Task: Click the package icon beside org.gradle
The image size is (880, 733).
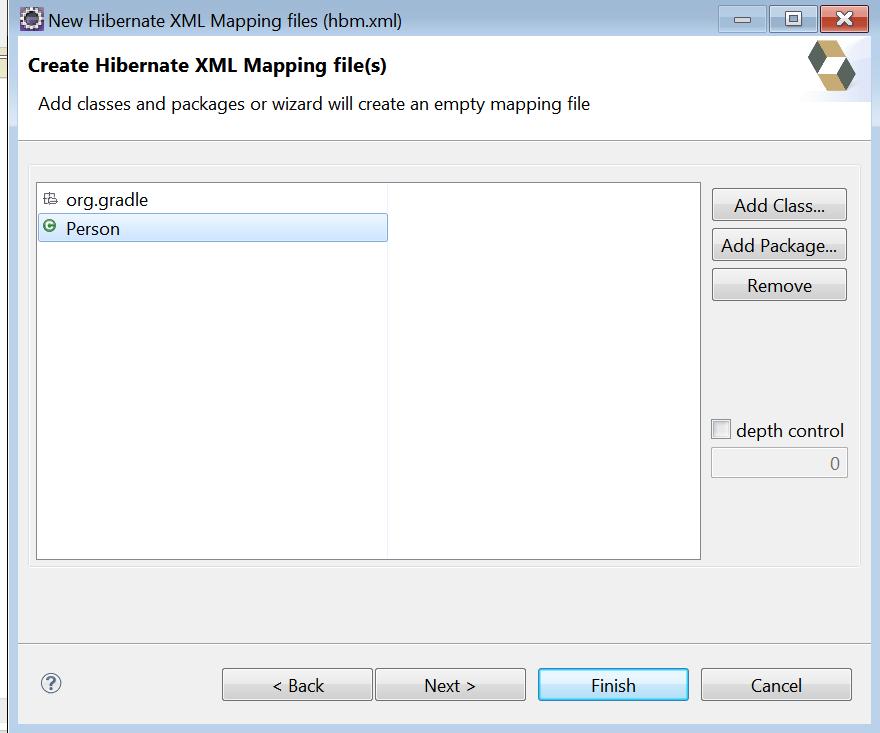Action: point(49,199)
